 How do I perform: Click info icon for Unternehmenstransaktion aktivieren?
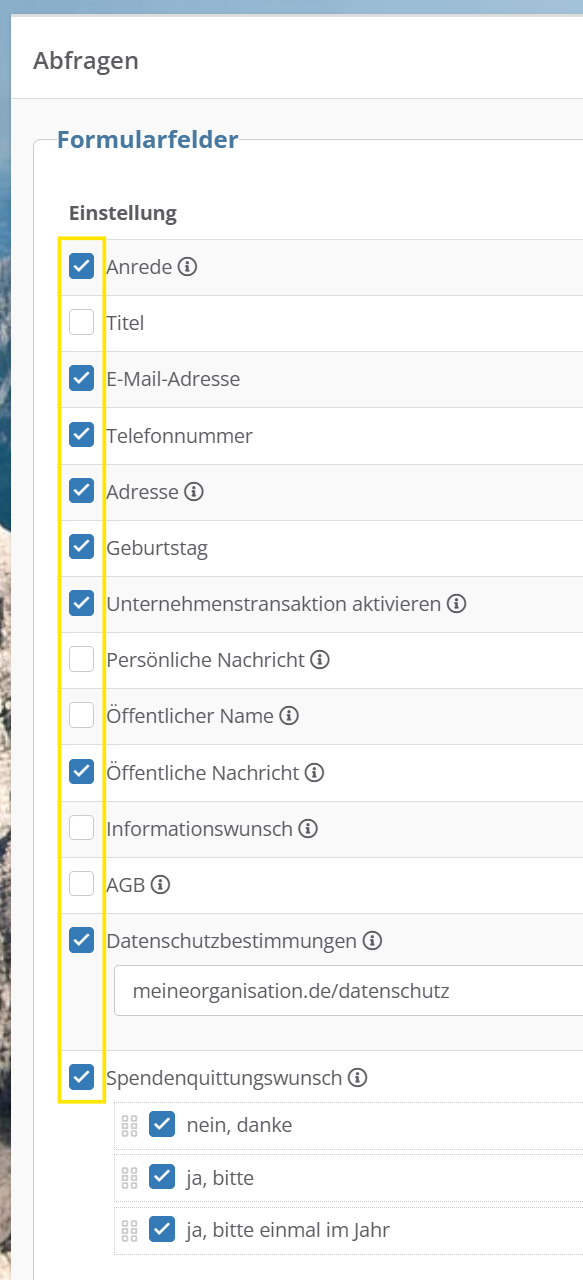coord(457,604)
